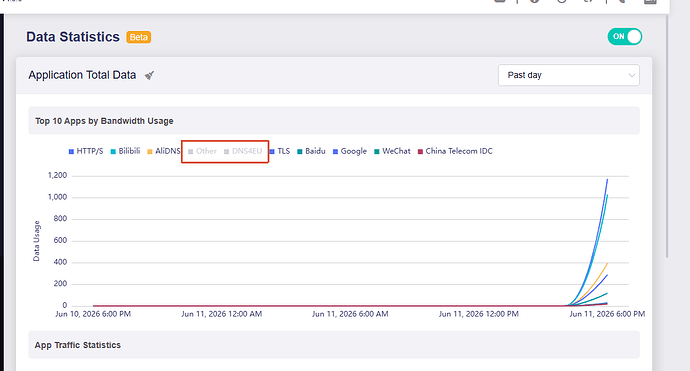Toggle WeChat series in chart legend
Viewport: 690px width, 371px height.
tap(392, 151)
